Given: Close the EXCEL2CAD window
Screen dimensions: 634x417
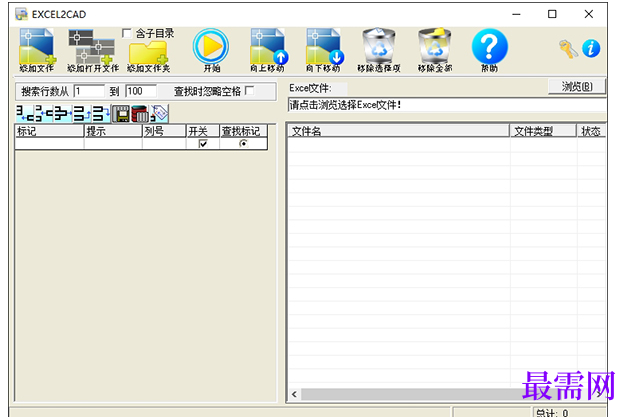Looking at the screenshot, I should click(x=588, y=14).
